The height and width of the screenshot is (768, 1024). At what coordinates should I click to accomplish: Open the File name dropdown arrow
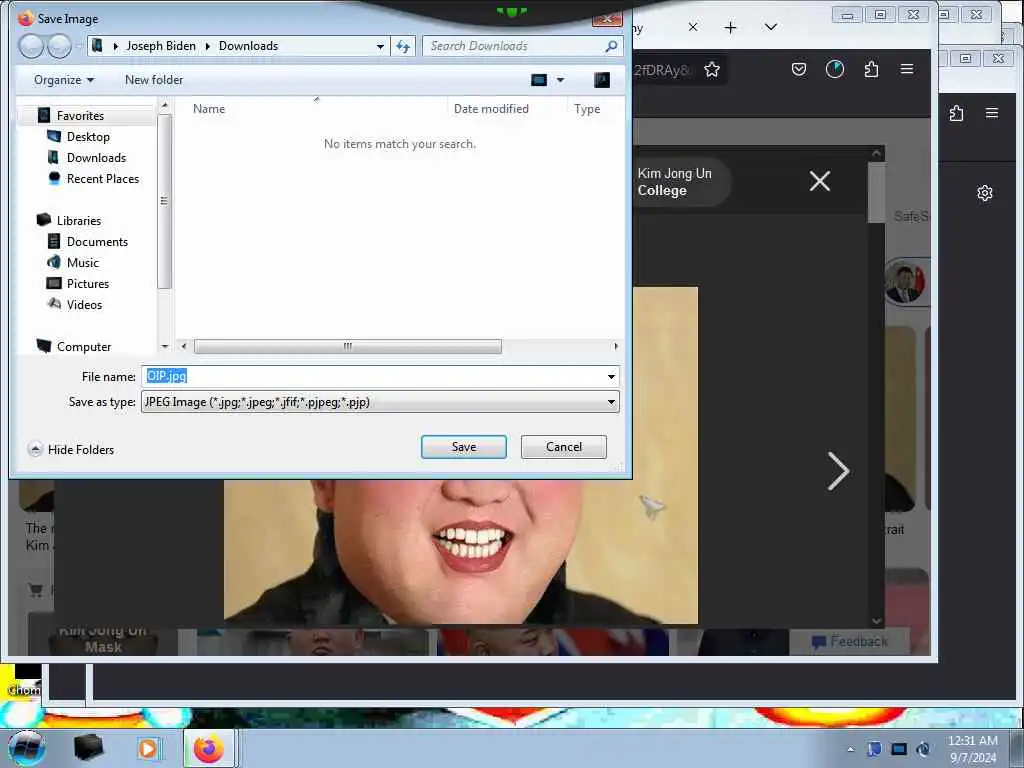tap(611, 376)
